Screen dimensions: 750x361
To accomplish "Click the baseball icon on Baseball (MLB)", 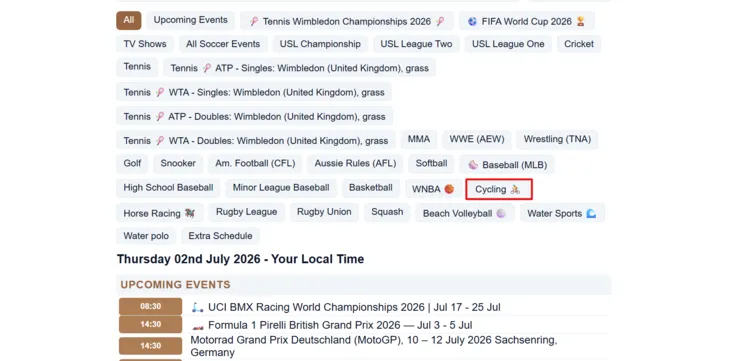I will pyautogui.click(x=473, y=165).
